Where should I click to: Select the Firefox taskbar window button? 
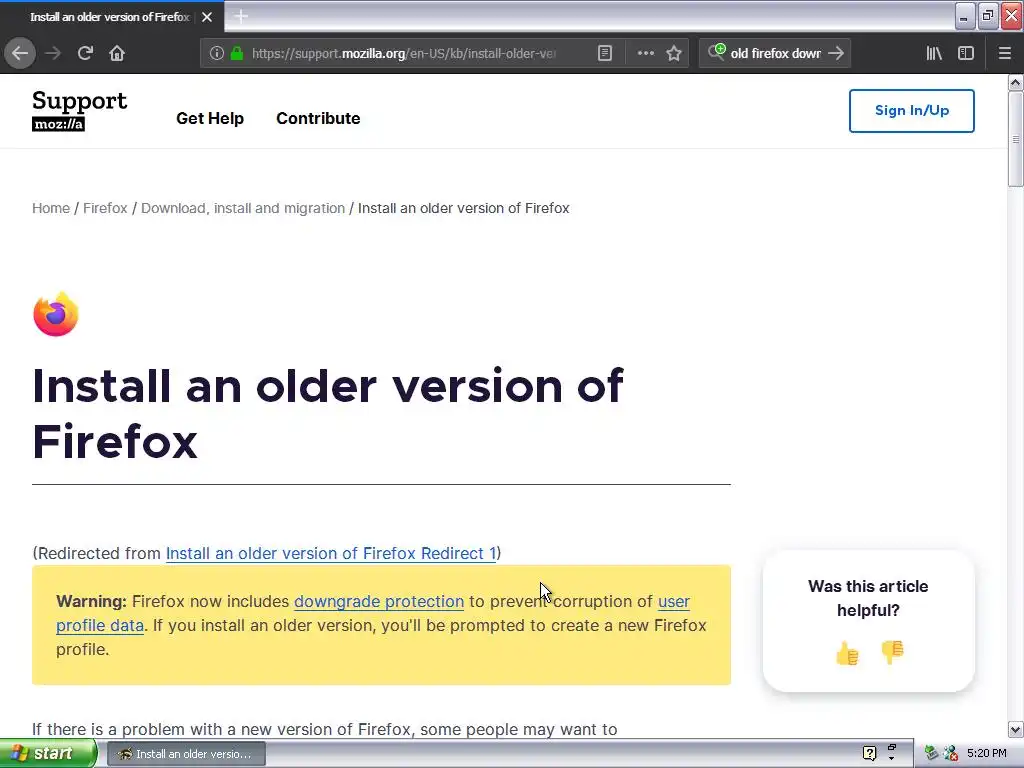pos(187,754)
